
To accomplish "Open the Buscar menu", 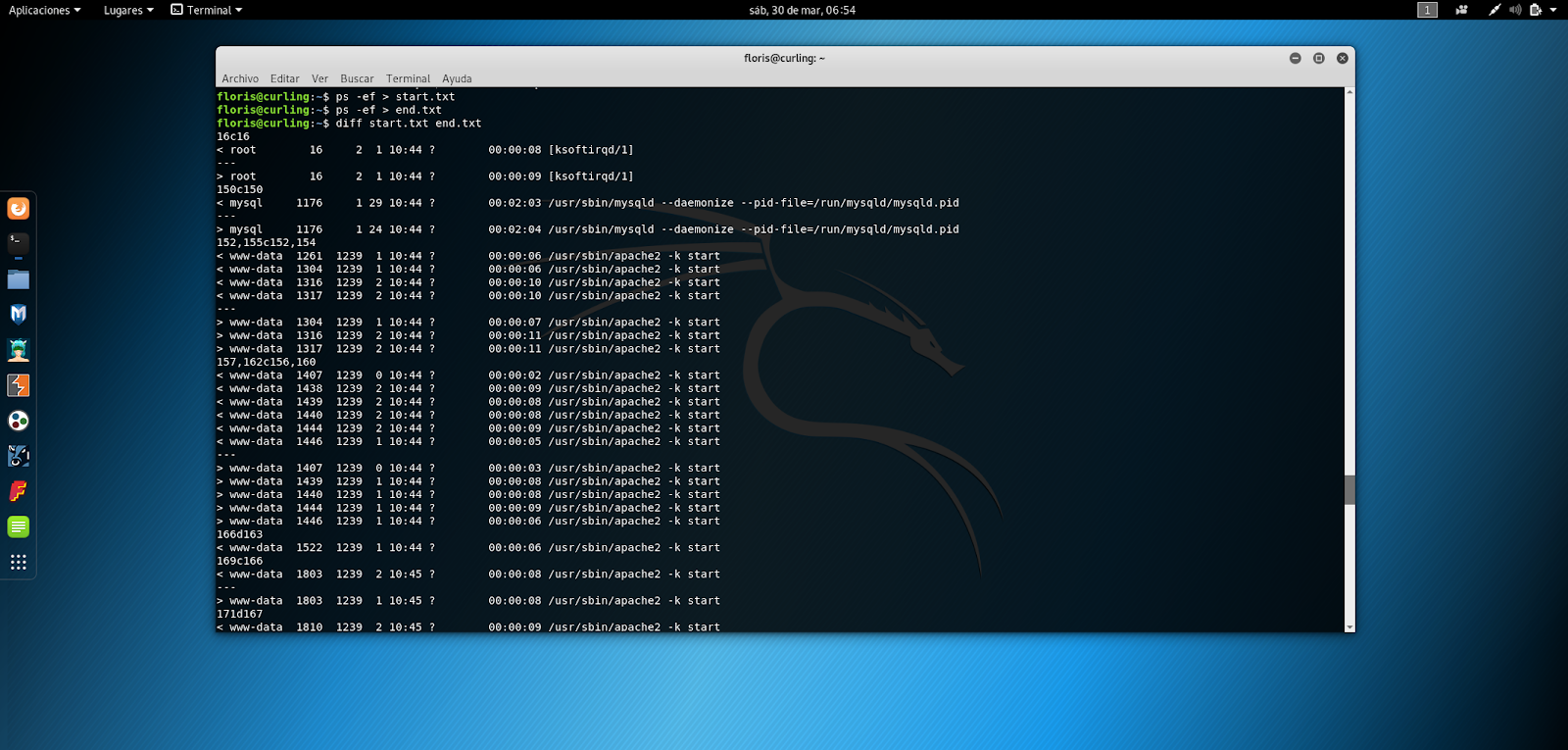I will coord(357,78).
